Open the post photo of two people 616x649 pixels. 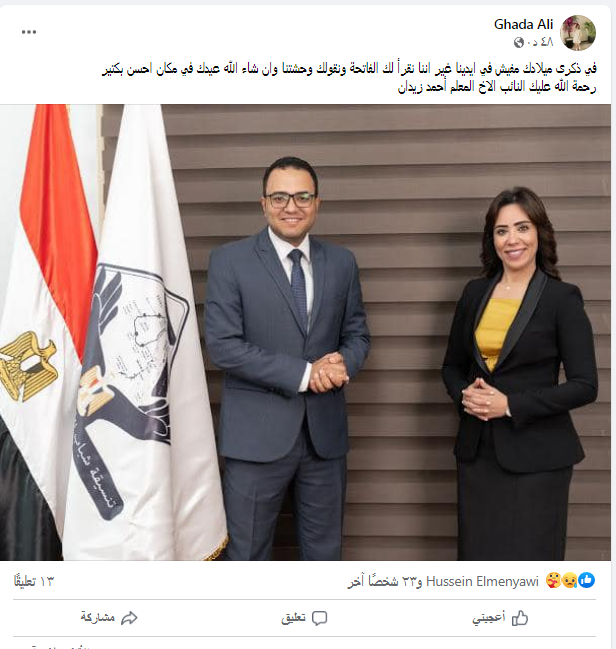tap(305, 332)
